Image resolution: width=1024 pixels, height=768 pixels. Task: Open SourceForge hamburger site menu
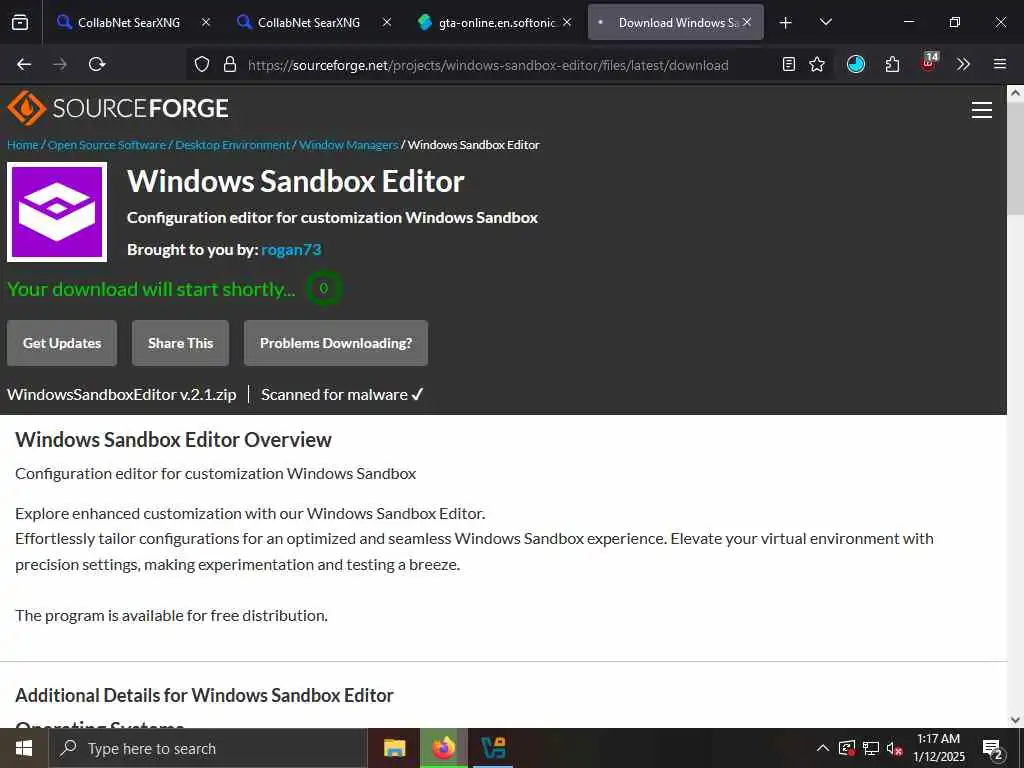(x=982, y=110)
